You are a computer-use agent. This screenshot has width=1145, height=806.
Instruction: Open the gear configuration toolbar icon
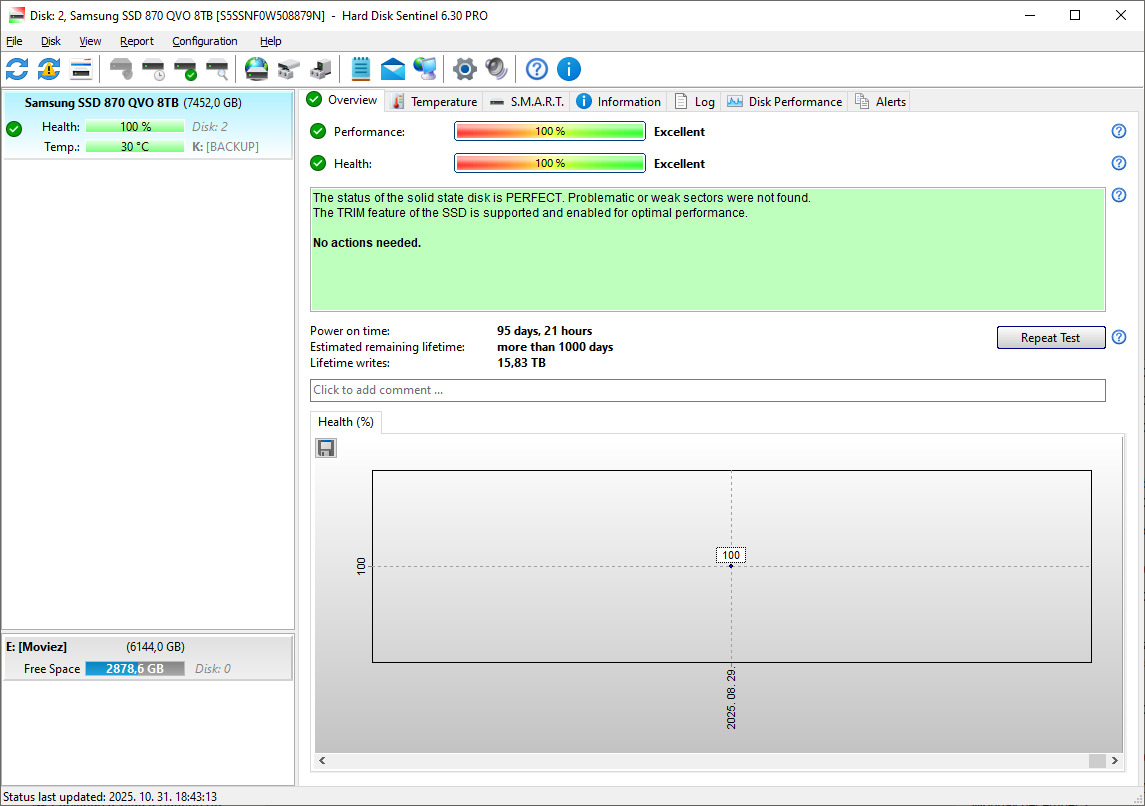click(x=464, y=69)
